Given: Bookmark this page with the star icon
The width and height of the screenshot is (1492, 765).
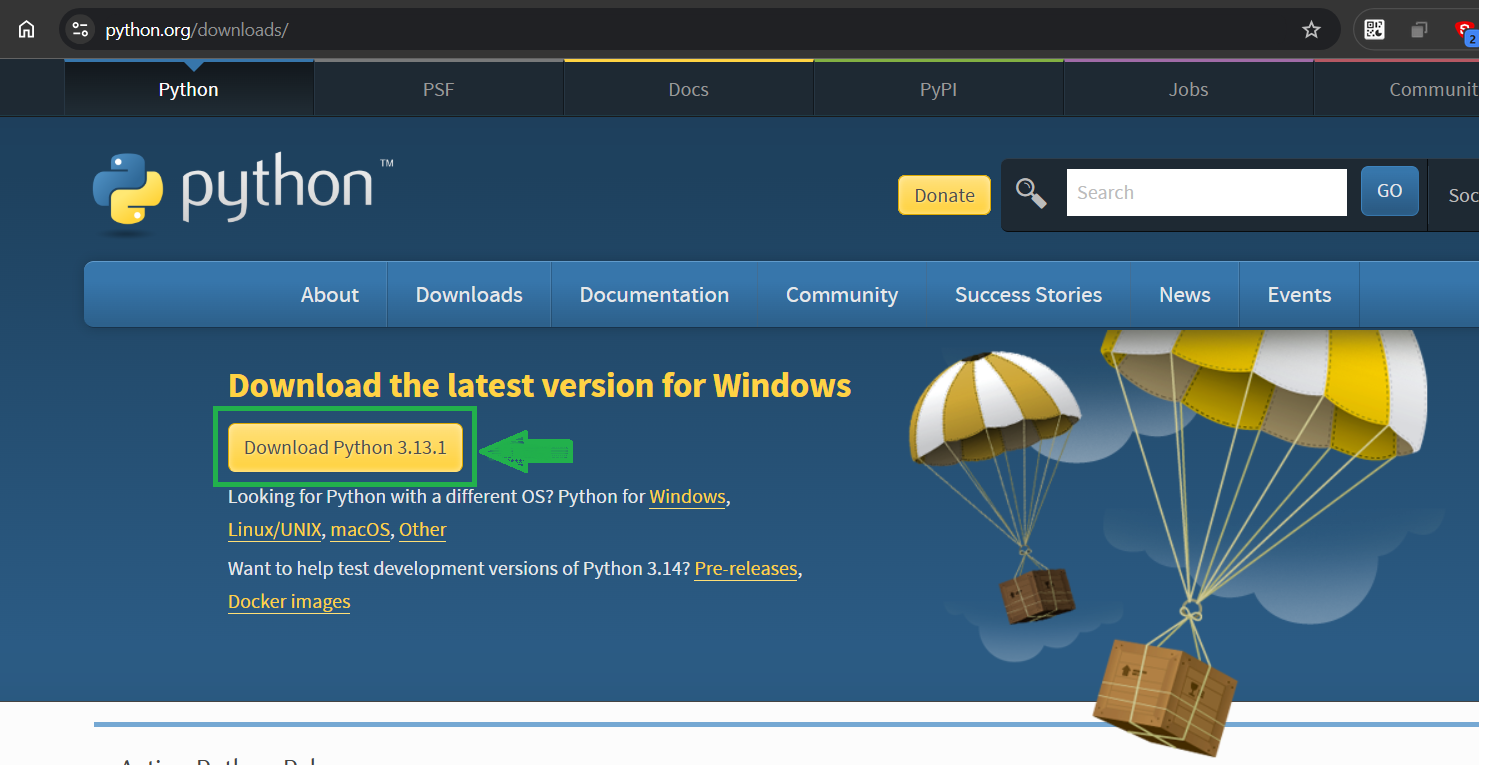Looking at the screenshot, I should (1311, 30).
